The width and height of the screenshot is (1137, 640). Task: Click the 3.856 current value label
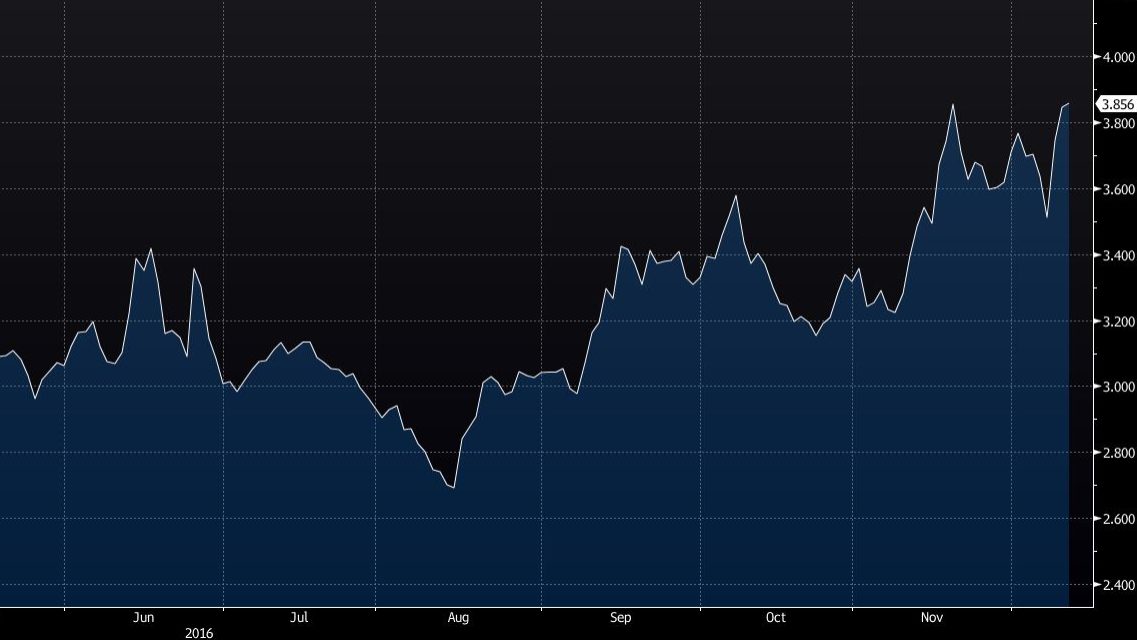point(1116,104)
